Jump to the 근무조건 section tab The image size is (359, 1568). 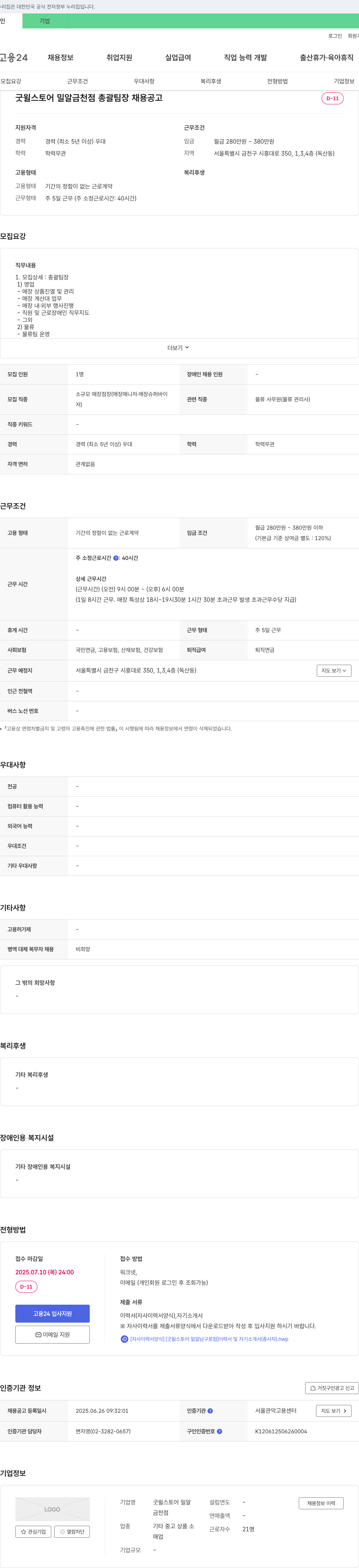(78, 82)
